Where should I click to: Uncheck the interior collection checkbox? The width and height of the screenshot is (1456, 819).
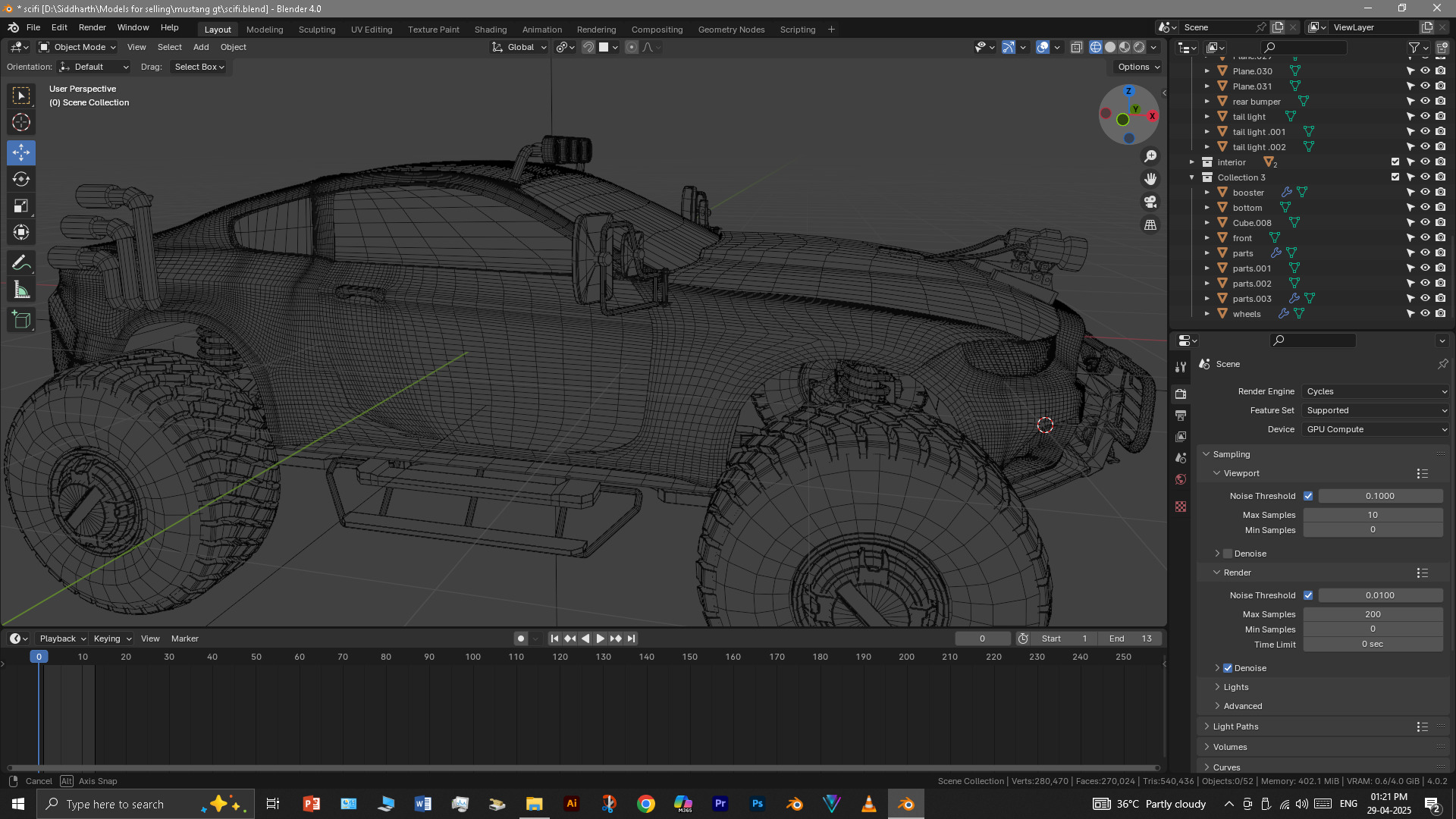click(1395, 162)
